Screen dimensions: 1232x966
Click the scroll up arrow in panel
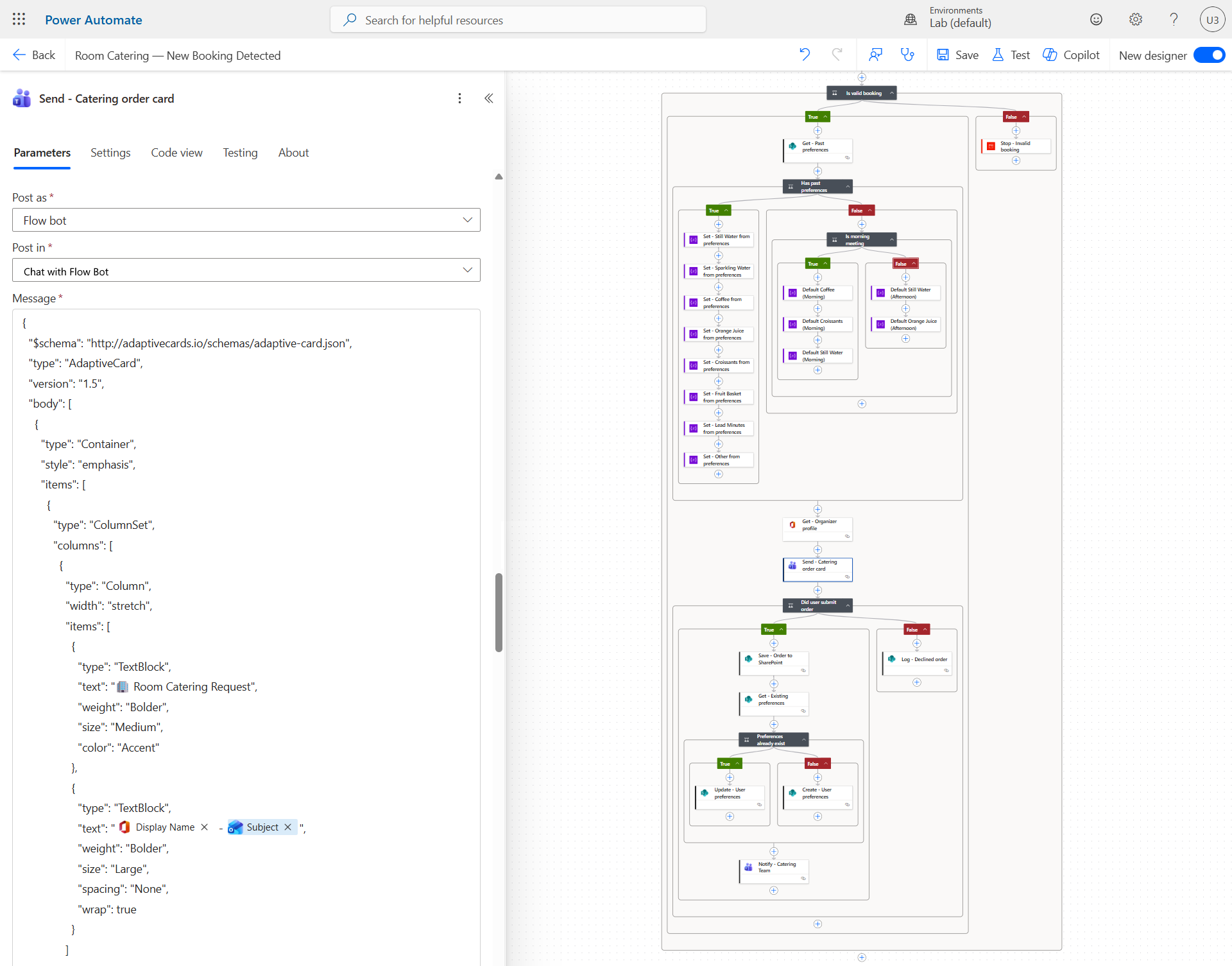pyautogui.click(x=499, y=177)
